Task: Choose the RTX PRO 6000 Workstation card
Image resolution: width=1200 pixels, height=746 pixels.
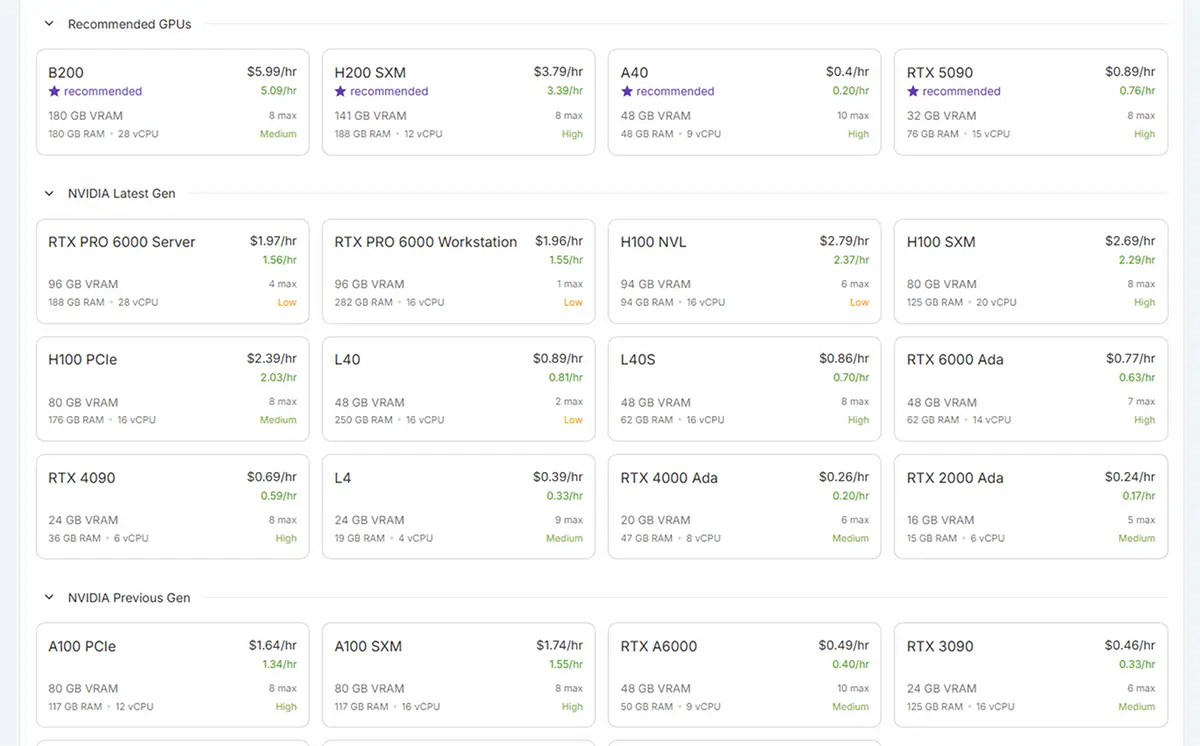Action: 459,271
